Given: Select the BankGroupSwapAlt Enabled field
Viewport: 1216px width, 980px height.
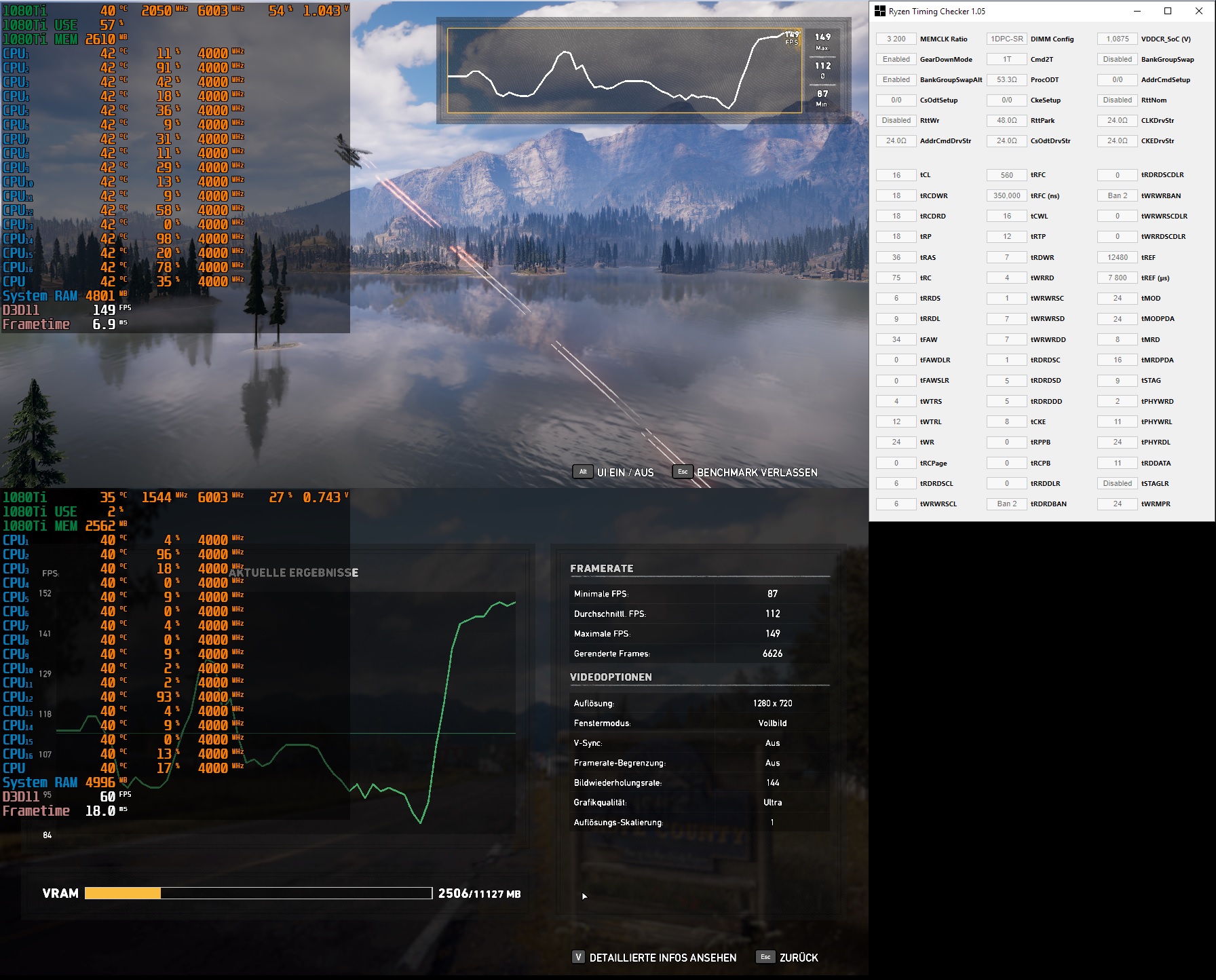Looking at the screenshot, I should coord(896,79).
